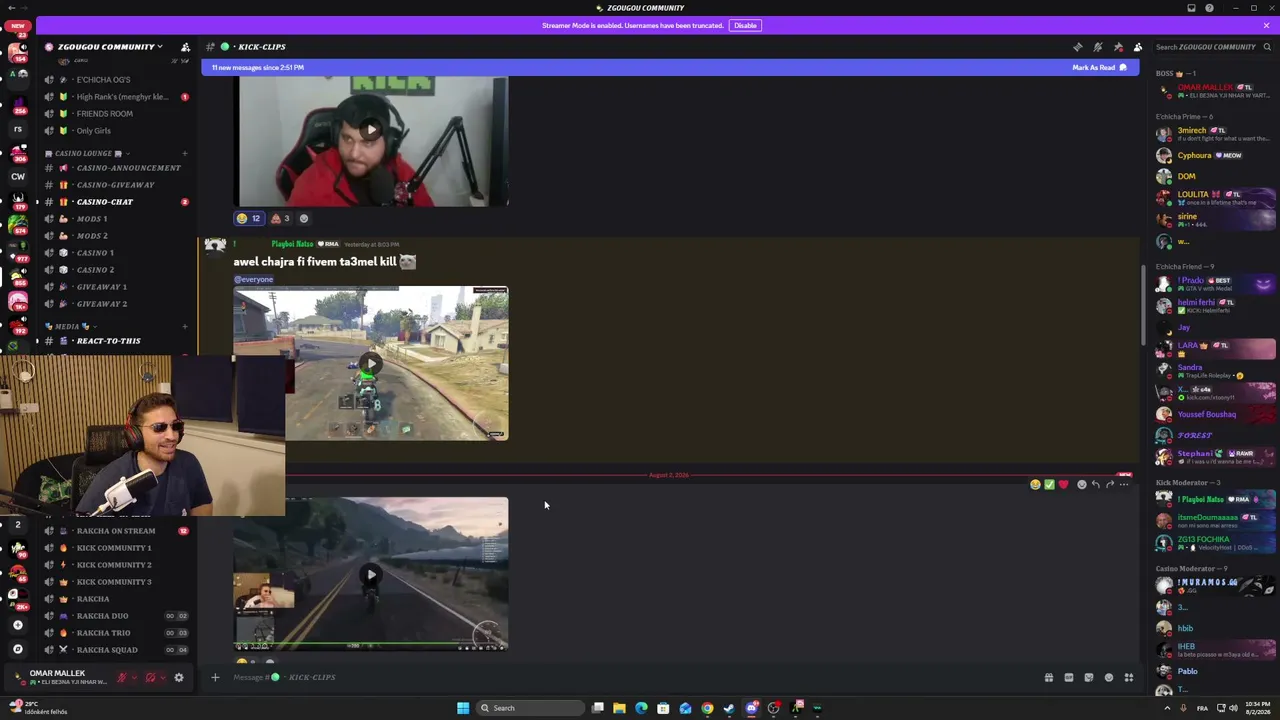Toggle the poop emoji reaction with 3
The height and width of the screenshot is (720, 1280).
pyautogui.click(x=280, y=218)
